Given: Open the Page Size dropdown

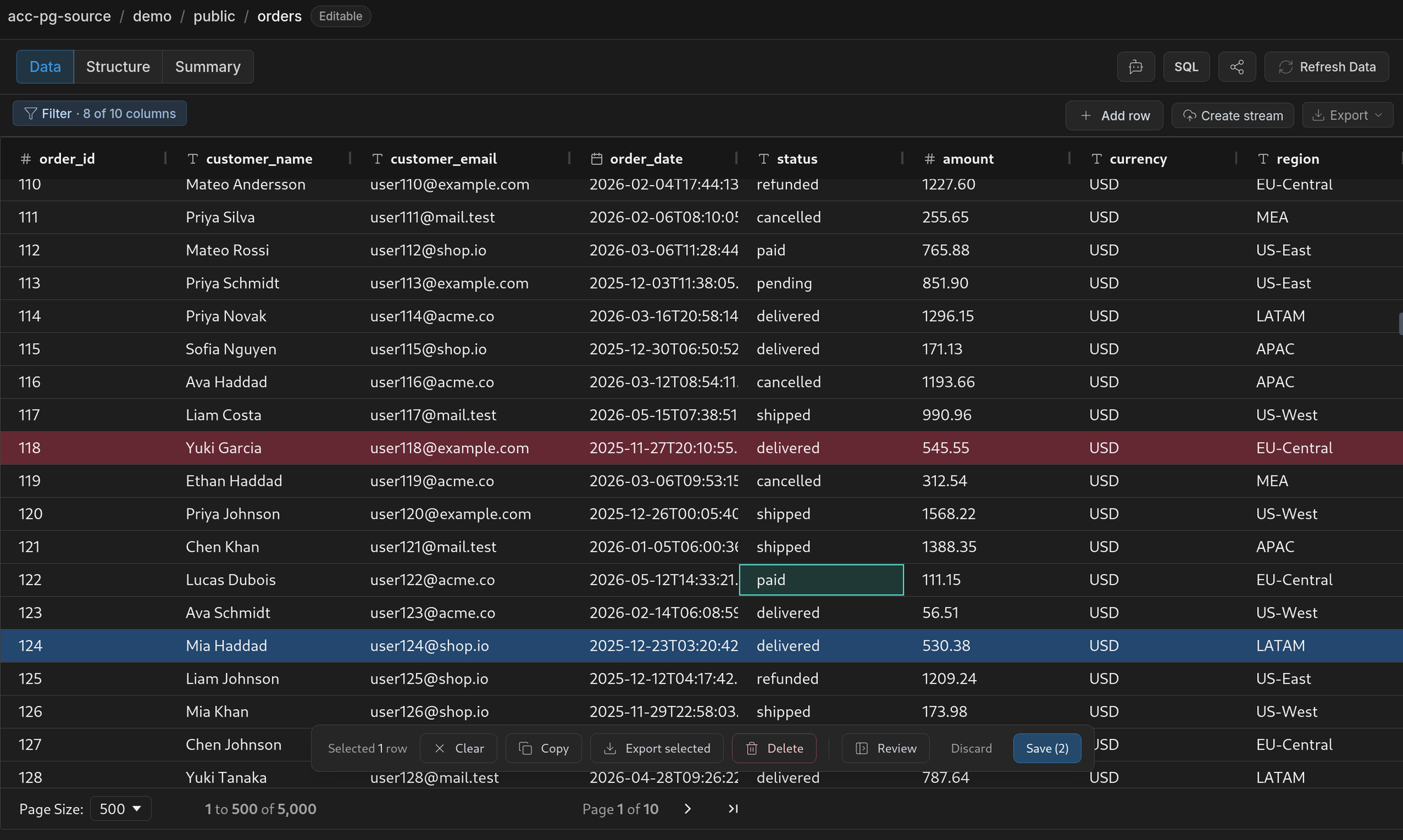Looking at the screenshot, I should click(x=121, y=808).
